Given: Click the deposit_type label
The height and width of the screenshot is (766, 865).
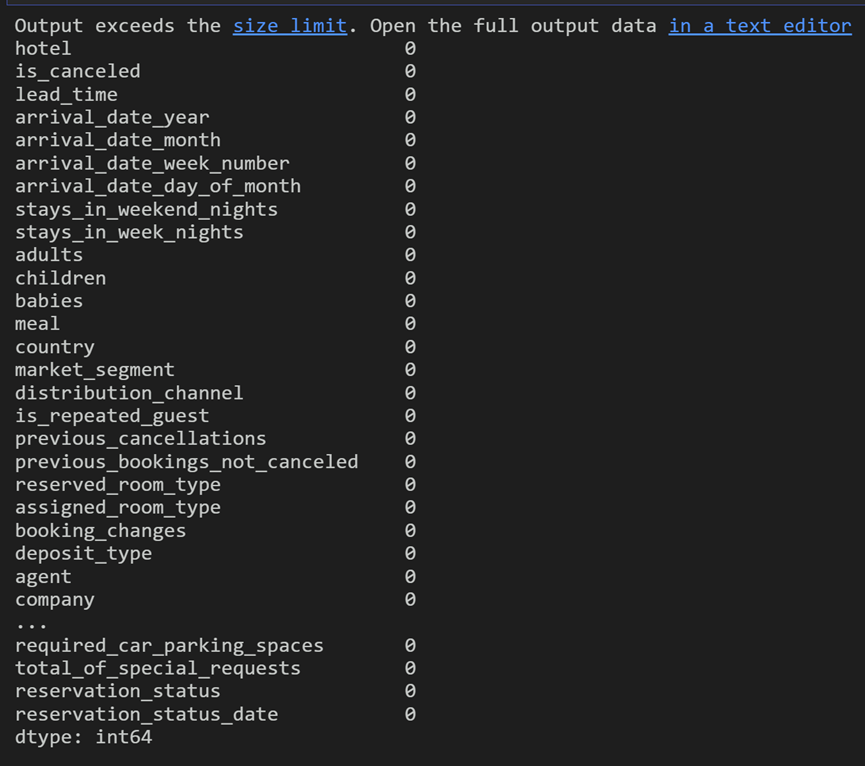Looking at the screenshot, I should pos(83,554).
